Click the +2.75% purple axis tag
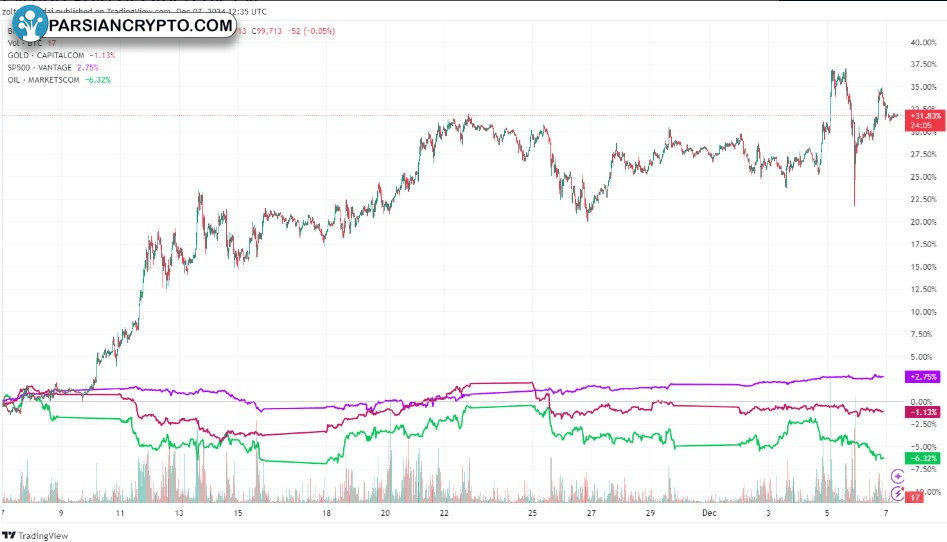 (922, 376)
